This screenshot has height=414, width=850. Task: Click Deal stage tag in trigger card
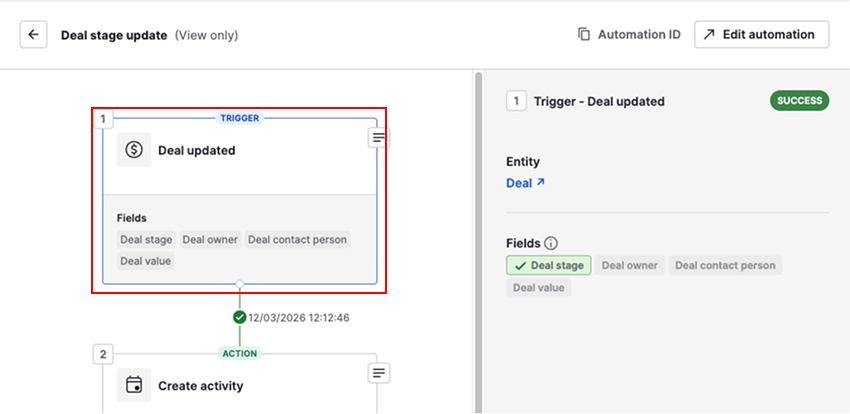tap(146, 240)
